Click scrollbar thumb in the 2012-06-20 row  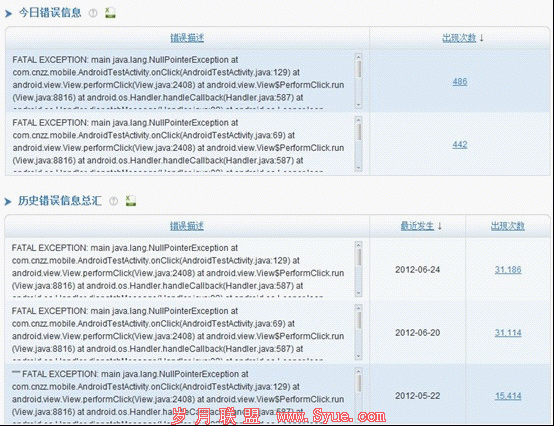point(358,320)
